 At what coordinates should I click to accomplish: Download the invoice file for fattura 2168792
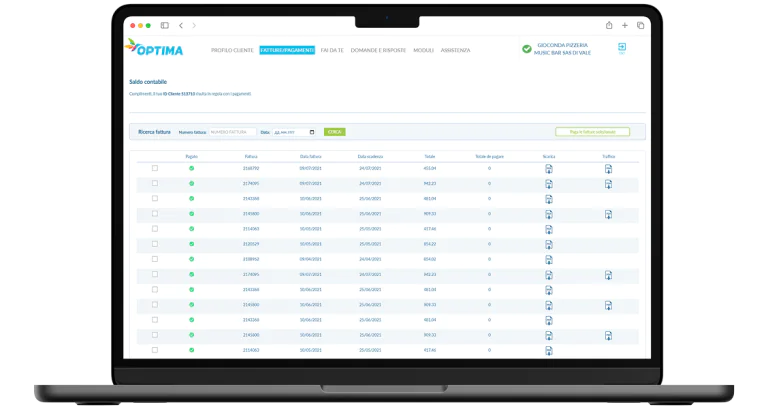[549, 169]
